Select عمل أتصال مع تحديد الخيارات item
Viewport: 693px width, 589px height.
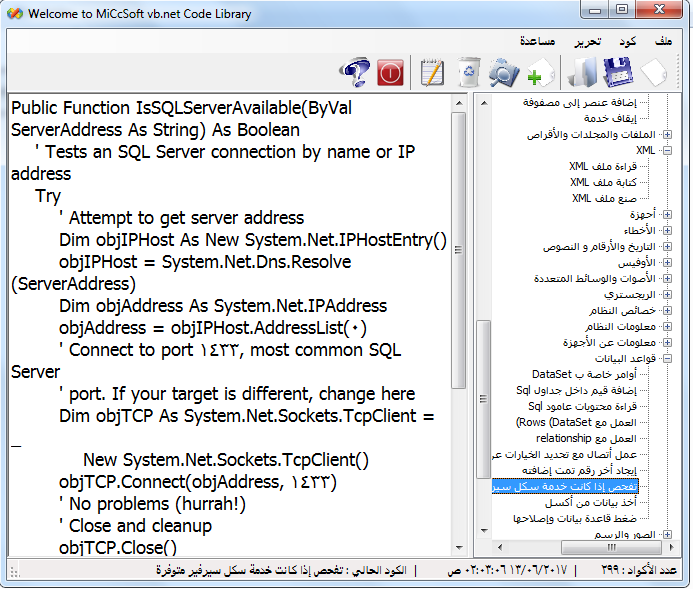click(565, 454)
